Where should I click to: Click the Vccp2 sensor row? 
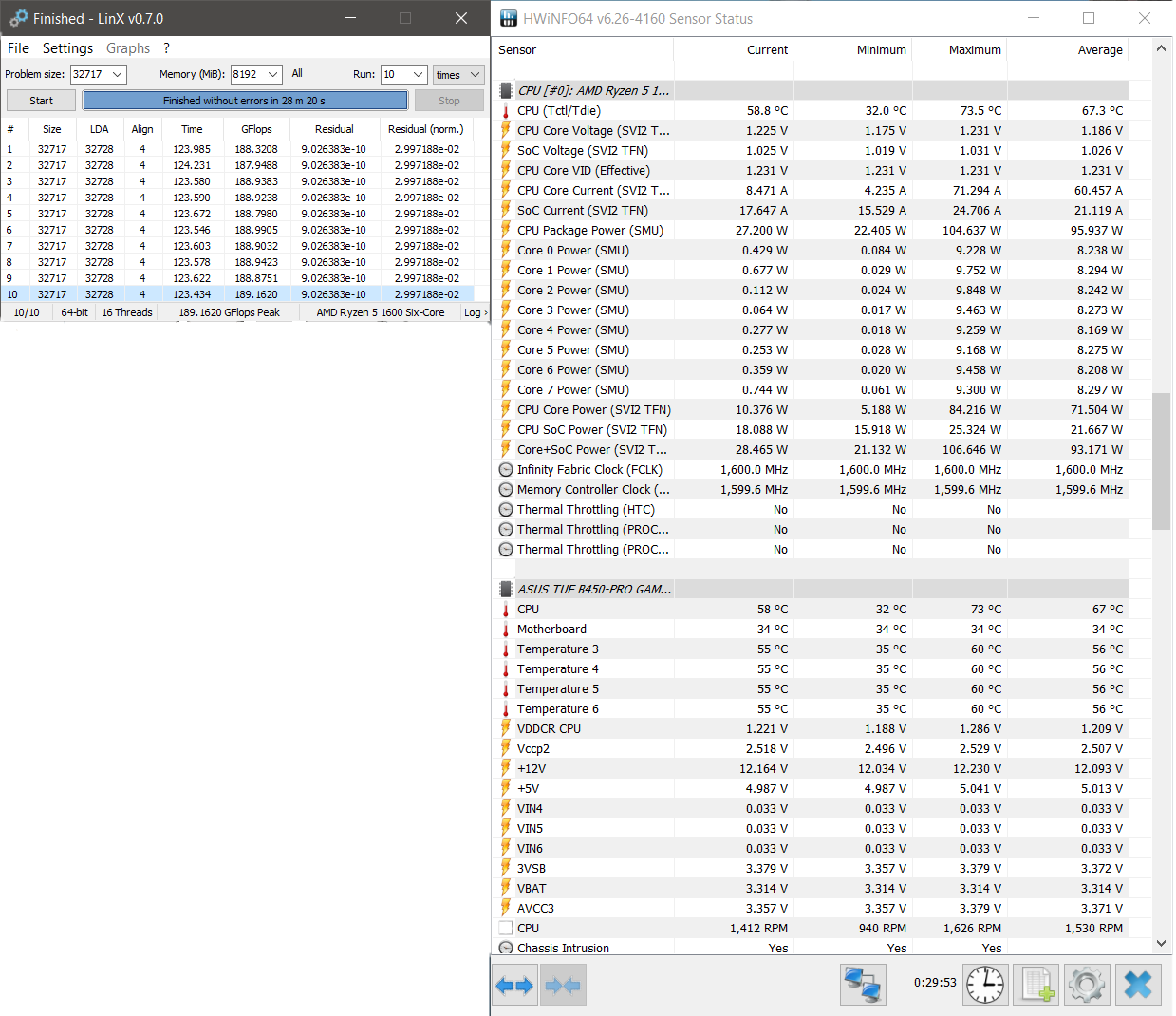coord(812,749)
